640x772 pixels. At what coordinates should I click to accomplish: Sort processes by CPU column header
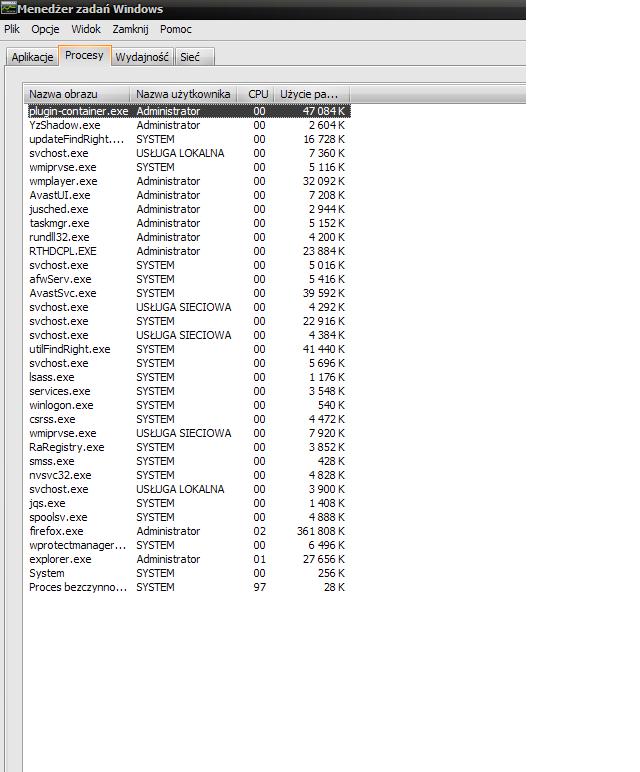[x=258, y=93]
